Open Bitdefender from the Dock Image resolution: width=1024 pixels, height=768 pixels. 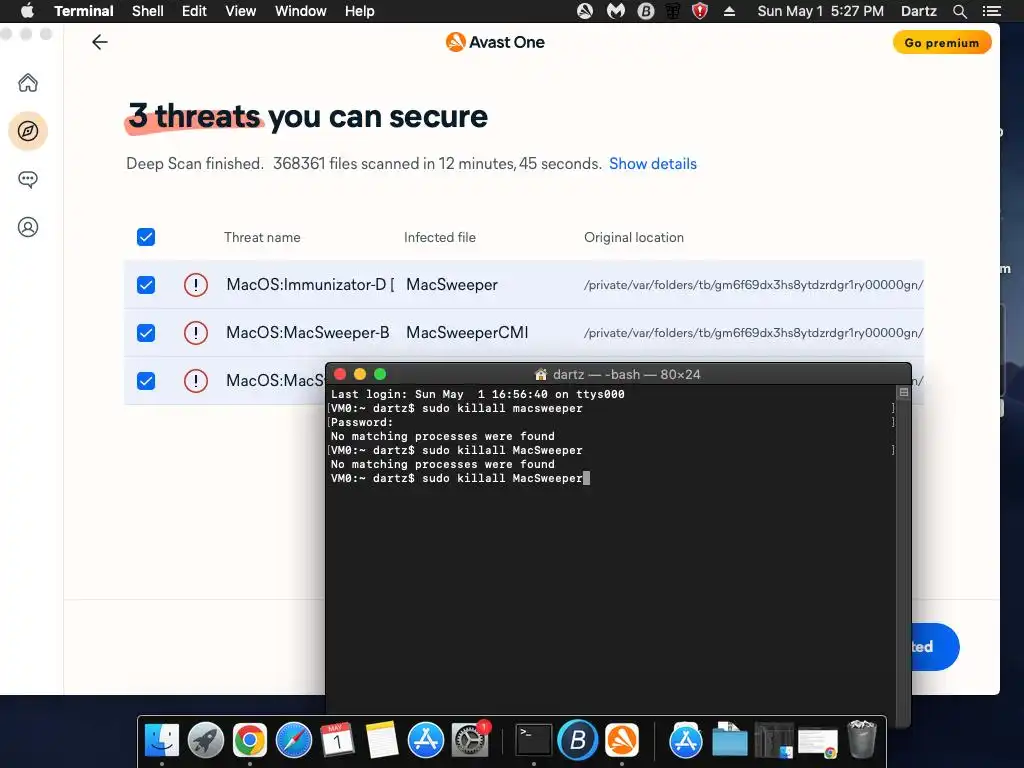577,741
